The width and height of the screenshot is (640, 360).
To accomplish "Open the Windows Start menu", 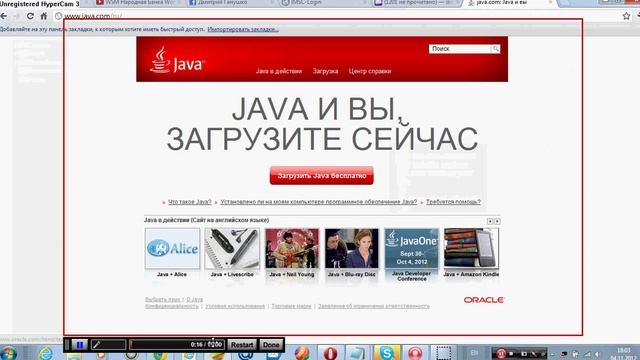I will point(8,353).
